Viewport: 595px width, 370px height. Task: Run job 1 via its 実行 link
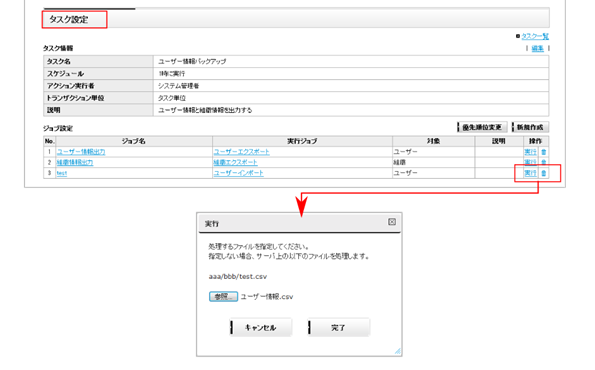pyautogui.click(x=530, y=152)
